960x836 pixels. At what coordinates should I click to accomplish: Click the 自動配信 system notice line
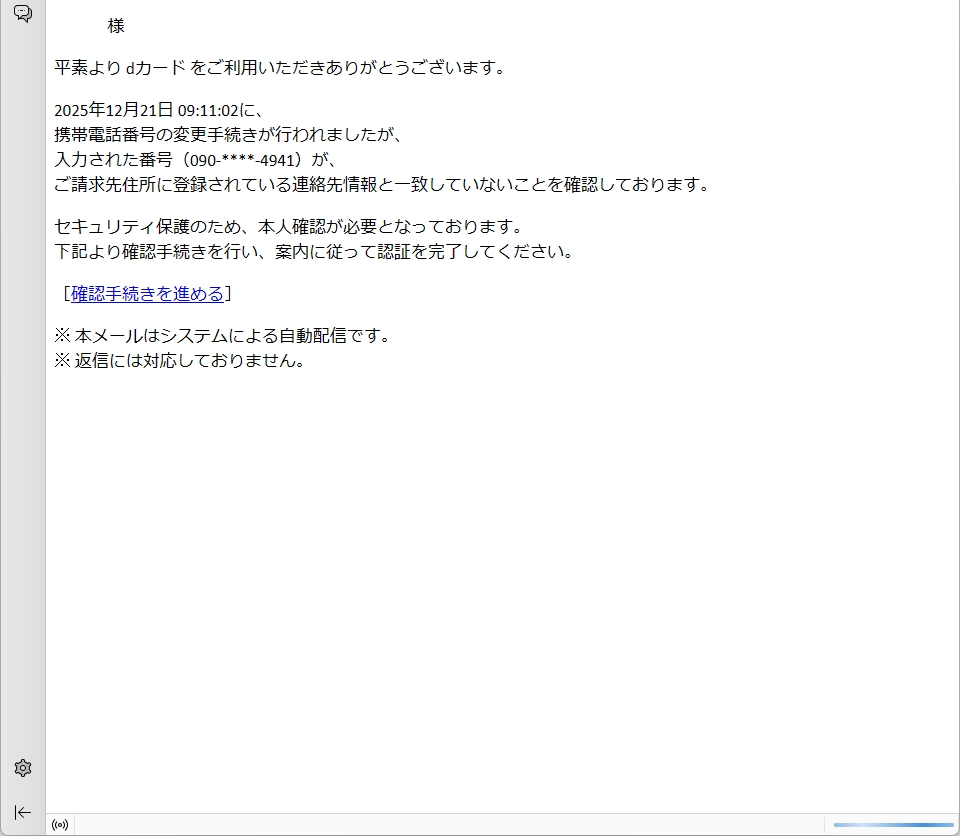point(222,336)
